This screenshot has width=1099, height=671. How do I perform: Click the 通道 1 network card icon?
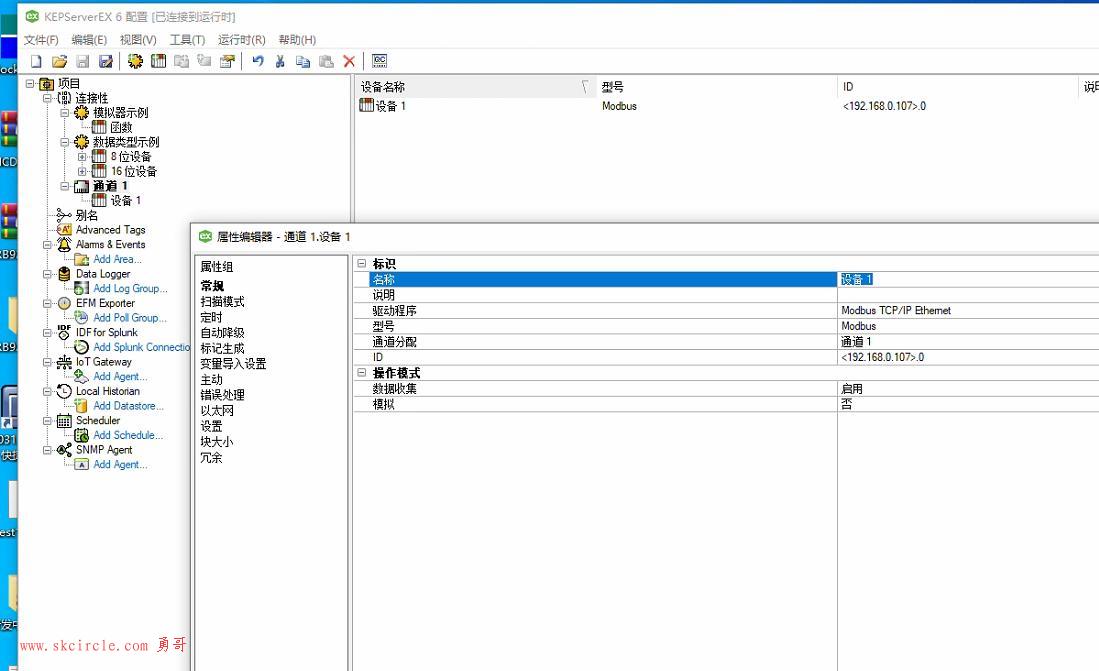click(x=81, y=186)
